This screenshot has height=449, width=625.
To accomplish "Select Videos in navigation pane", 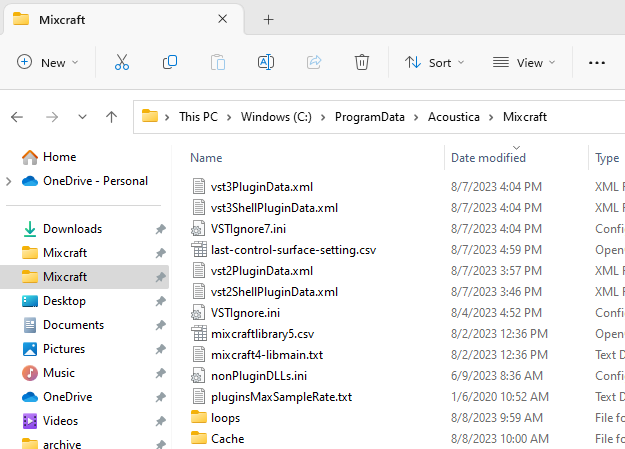I will click(60, 421).
